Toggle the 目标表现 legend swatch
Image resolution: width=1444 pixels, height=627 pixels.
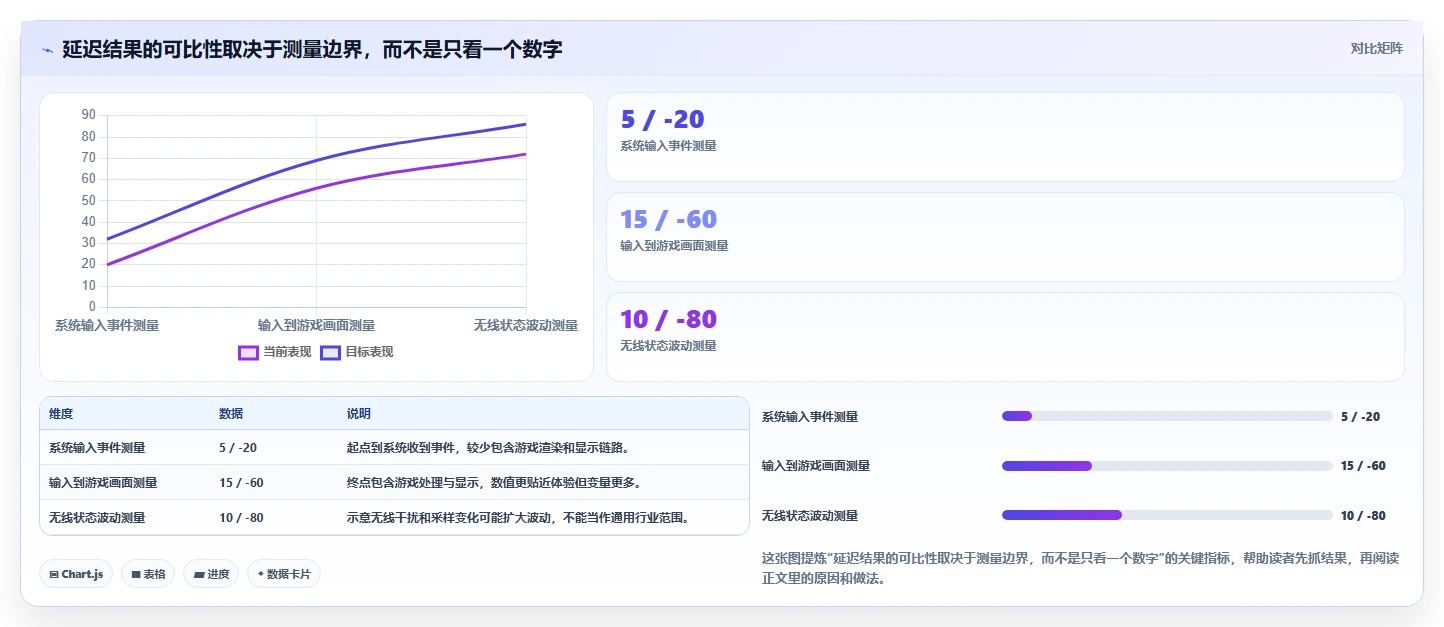(330, 352)
